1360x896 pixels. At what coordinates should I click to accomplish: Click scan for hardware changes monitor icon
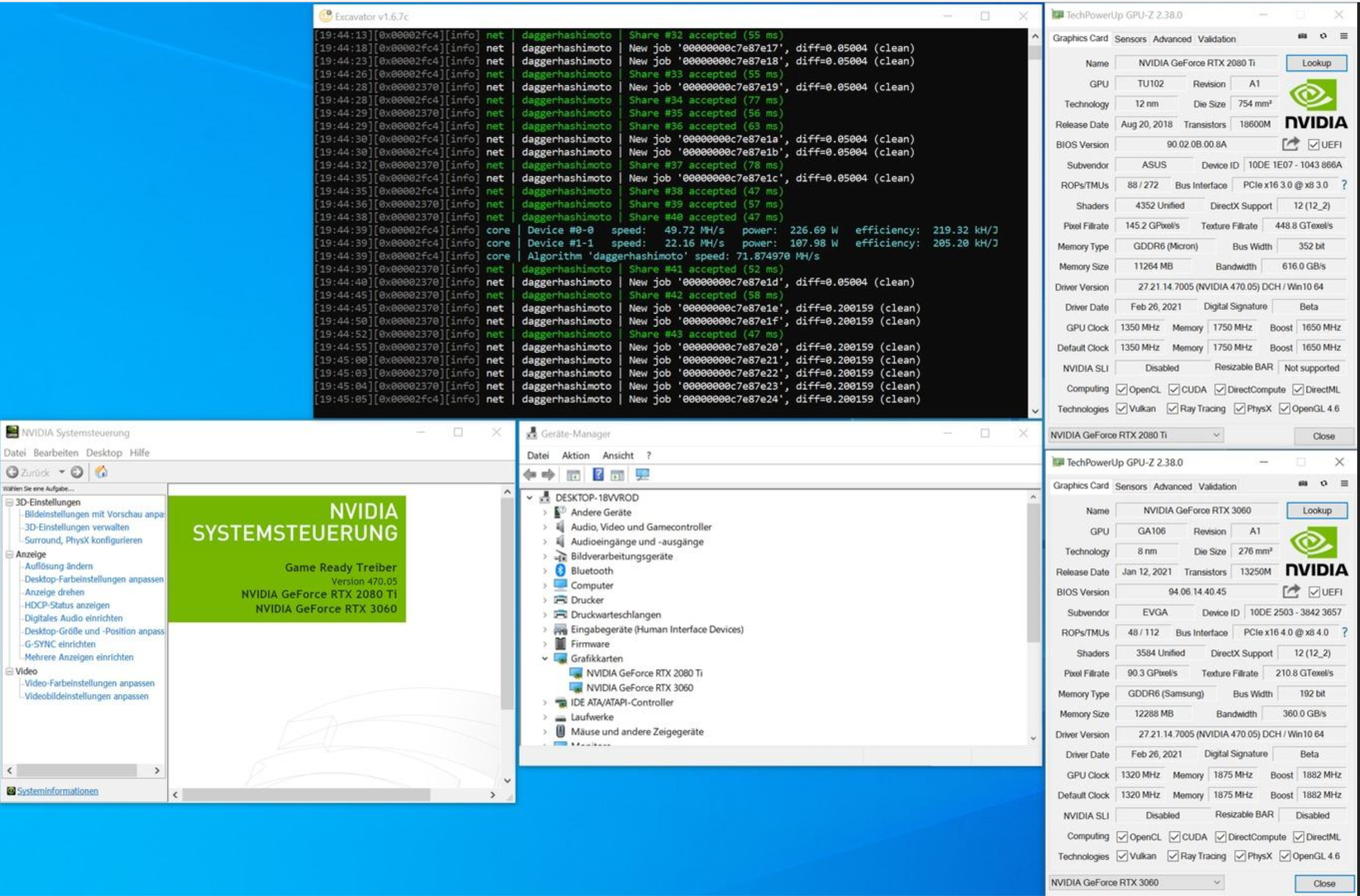642,475
